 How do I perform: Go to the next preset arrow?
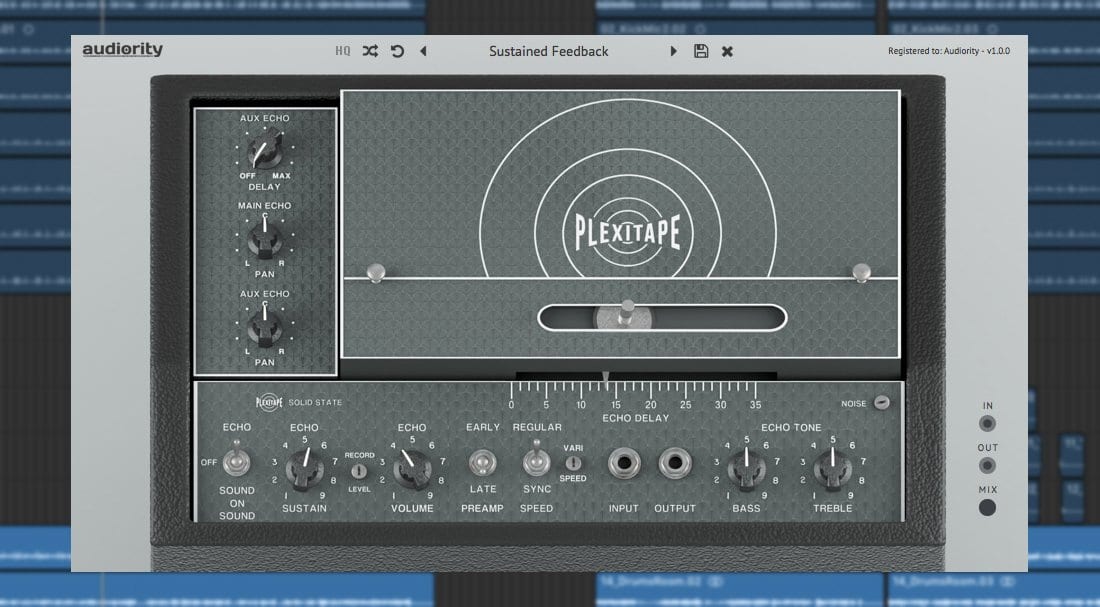click(x=673, y=51)
